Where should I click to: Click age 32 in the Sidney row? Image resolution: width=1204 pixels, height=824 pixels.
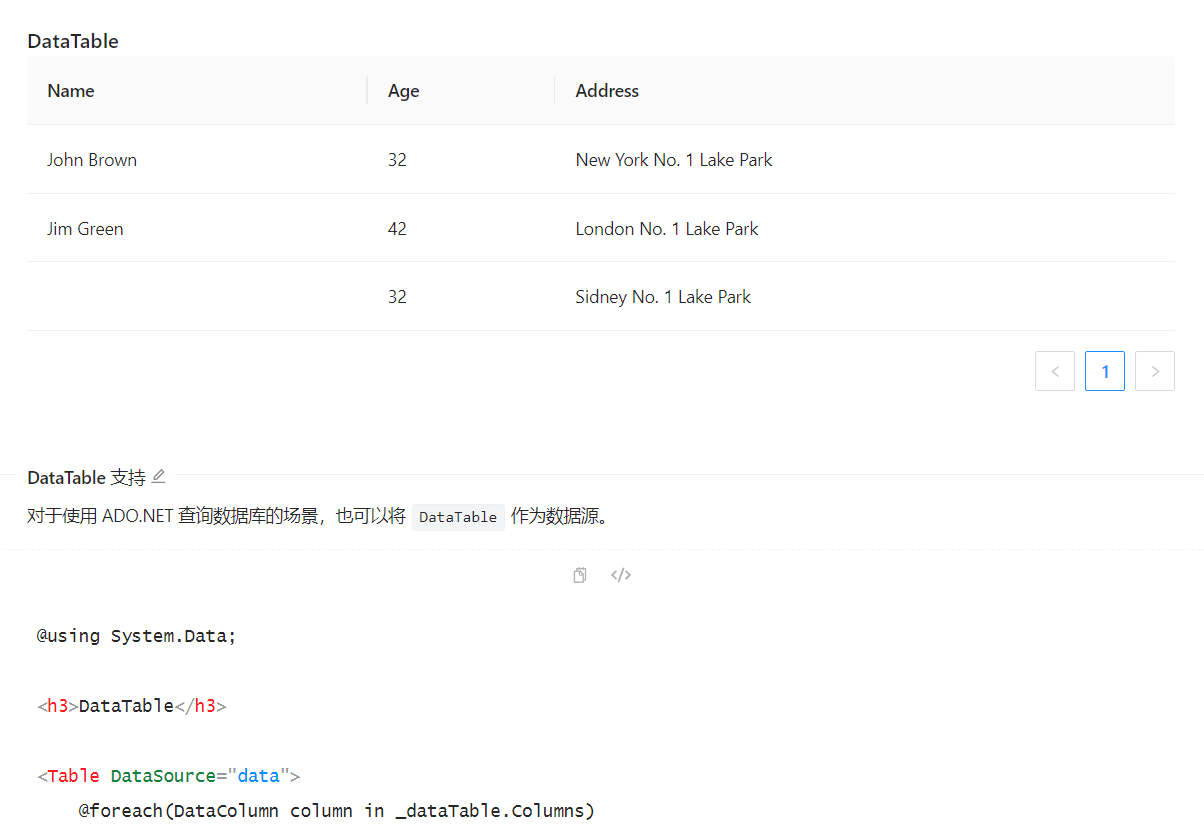click(x=461, y=297)
